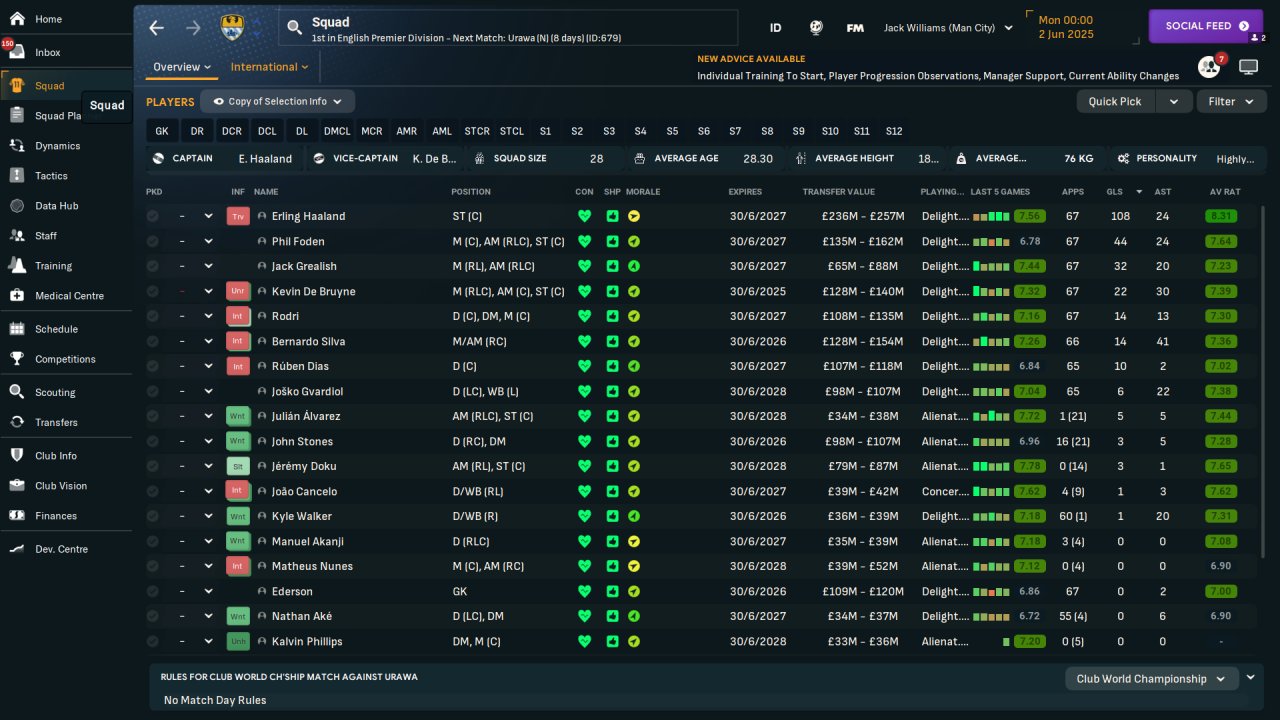Open the Scouting sidebar icon
The width and height of the screenshot is (1280, 720).
(x=17, y=392)
